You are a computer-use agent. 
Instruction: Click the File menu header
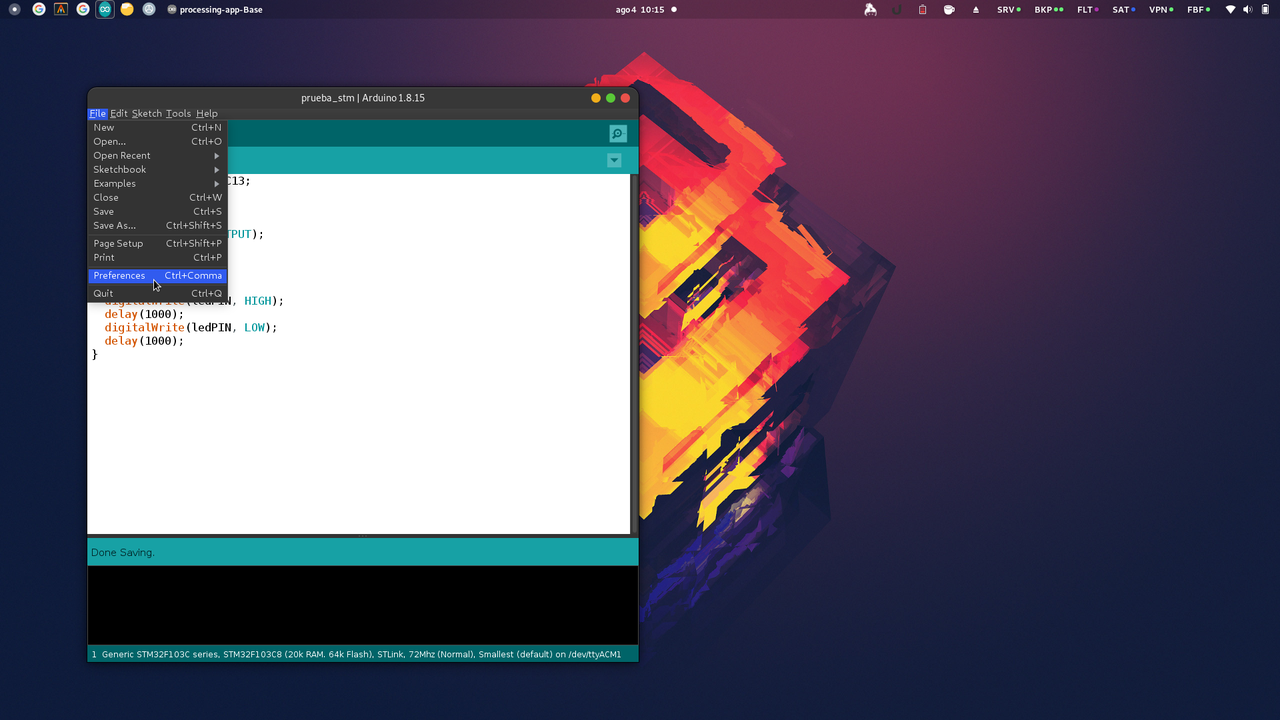[97, 113]
